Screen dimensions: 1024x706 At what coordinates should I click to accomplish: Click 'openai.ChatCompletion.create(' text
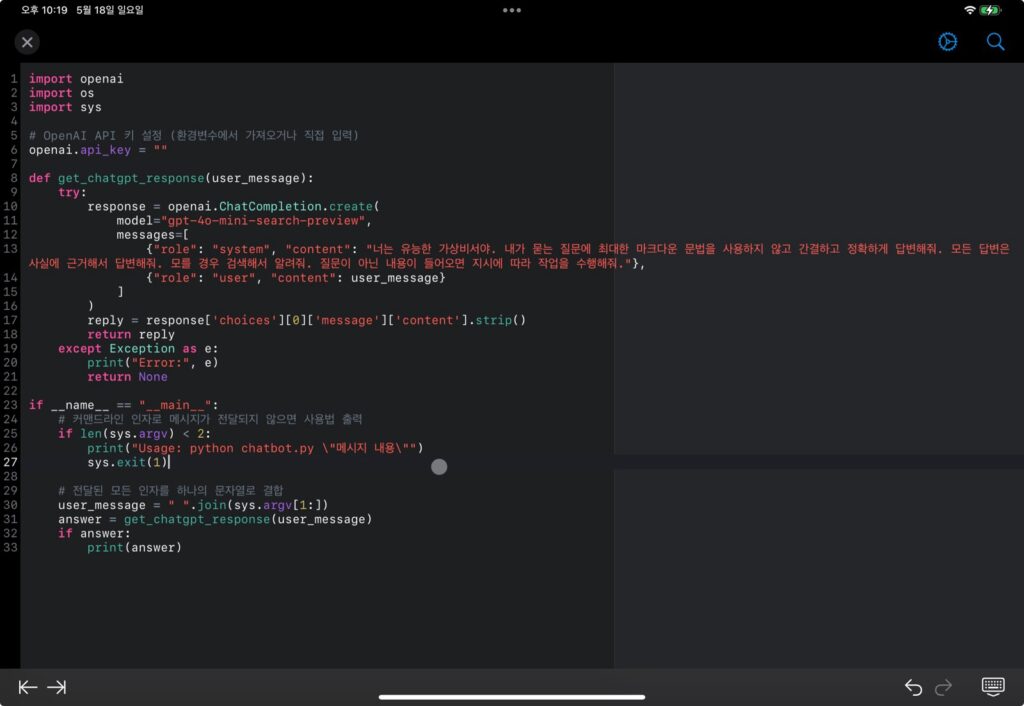click(274, 206)
